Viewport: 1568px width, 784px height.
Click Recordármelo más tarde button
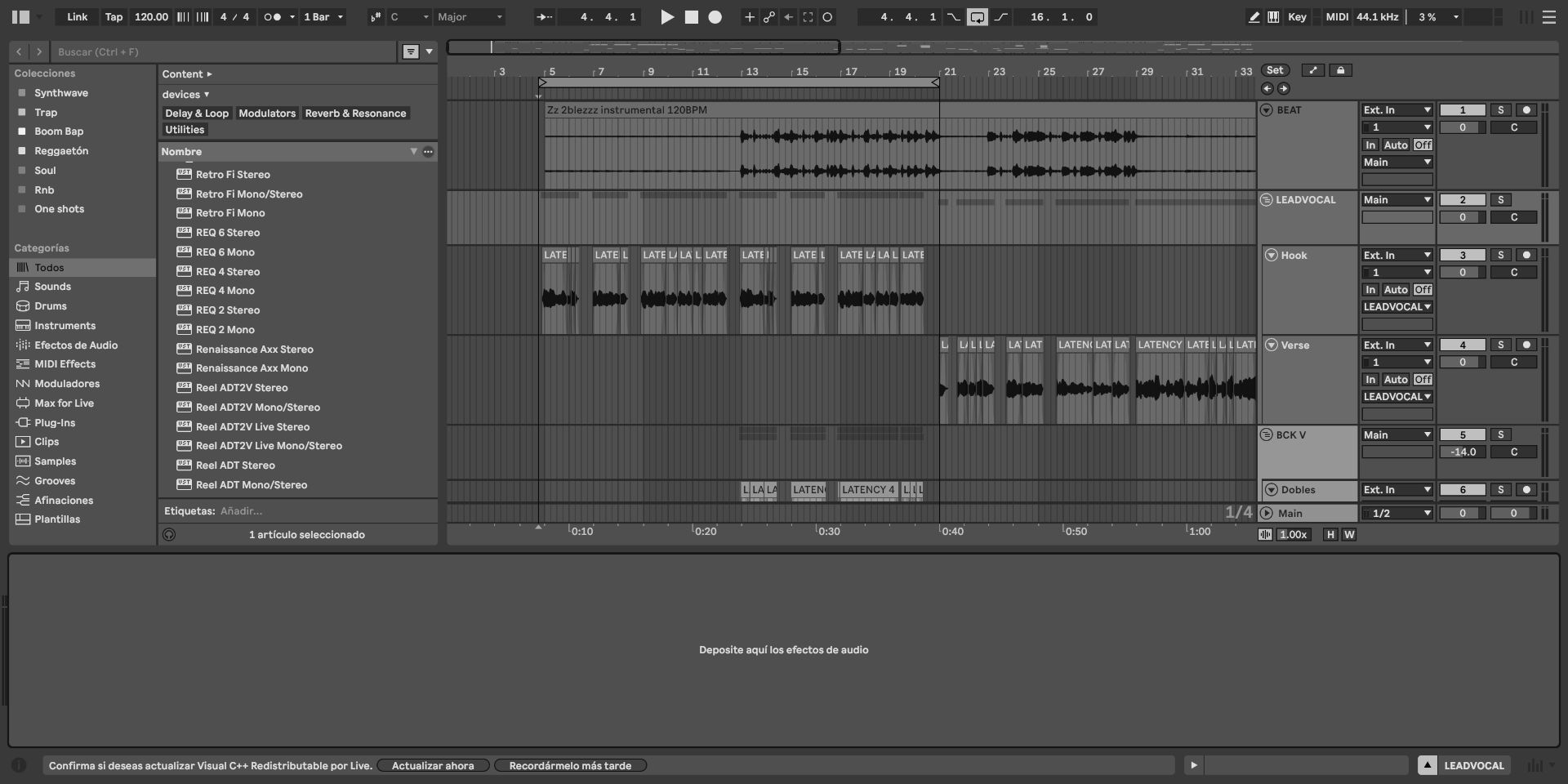click(x=570, y=766)
